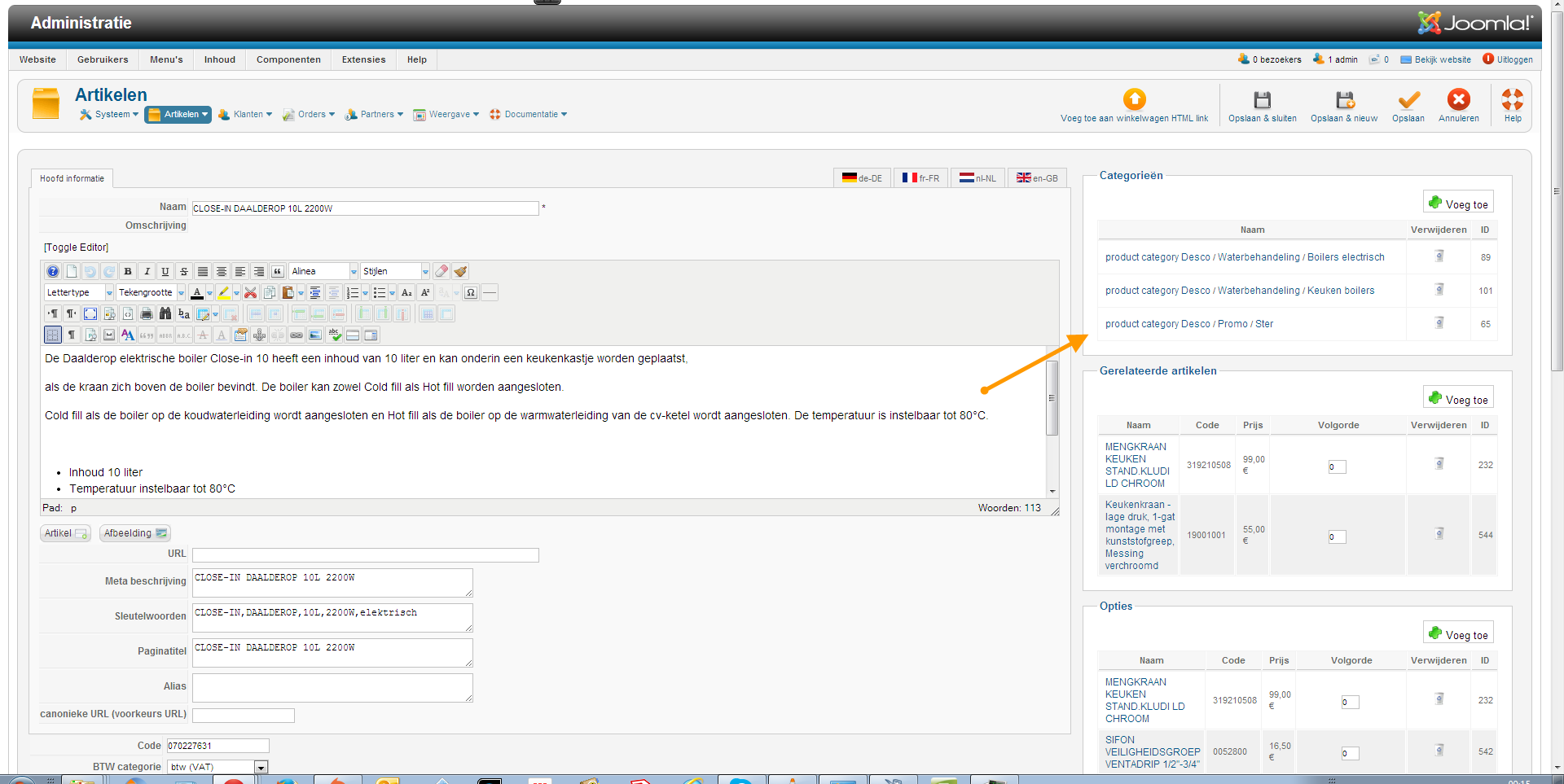Toggle the editor fullscreen mode
Image resolution: width=1564 pixels, height=784 pixels.
pos(90,313)
